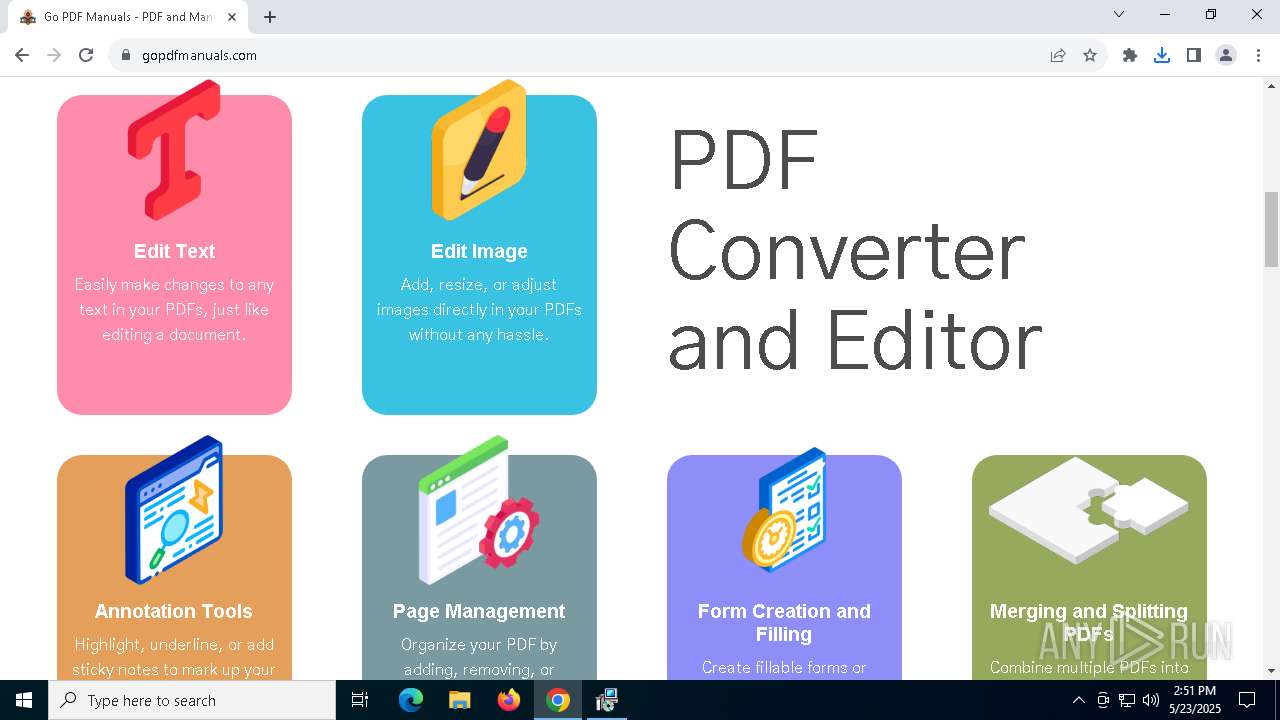Click the Edit Image card title
The height and width of the screenshot is (720, 1280).
point(479,251)
